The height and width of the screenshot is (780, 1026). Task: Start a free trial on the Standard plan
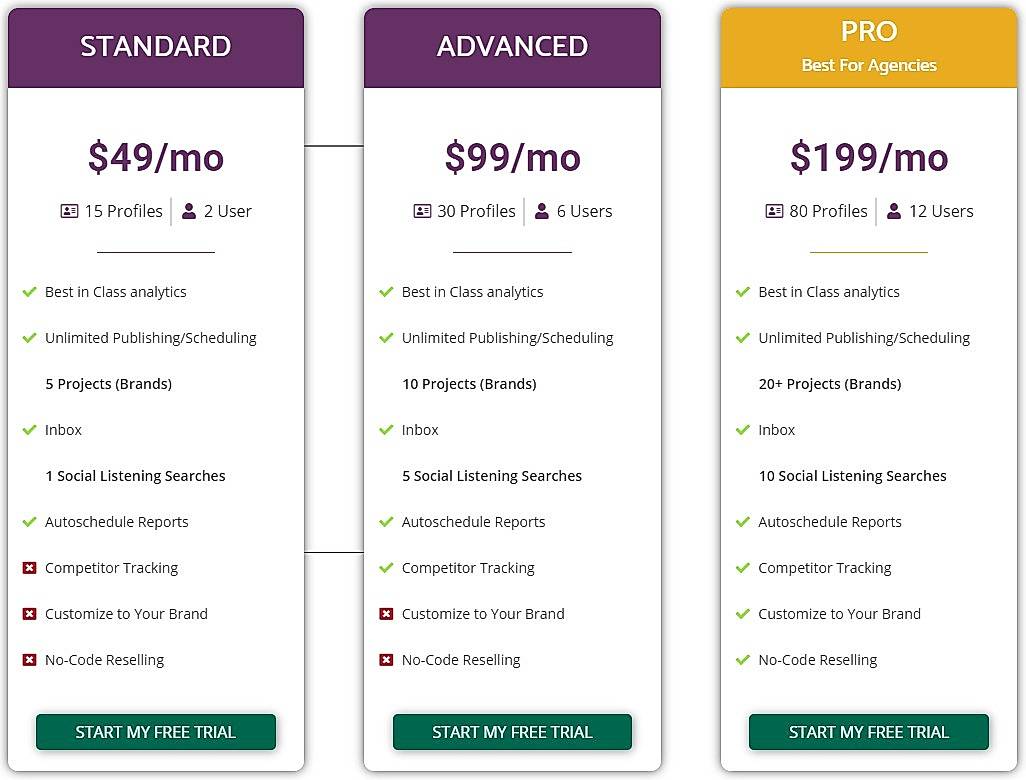[155, 732]
